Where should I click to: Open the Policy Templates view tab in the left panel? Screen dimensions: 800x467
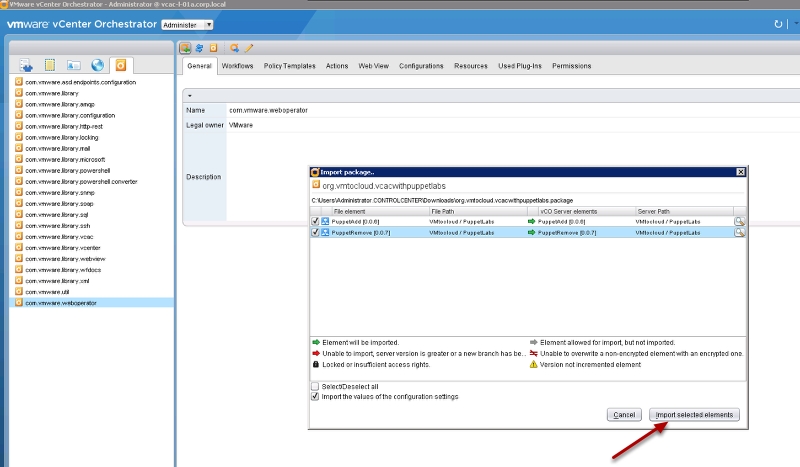pyautogui.click(x=26, y=65)
